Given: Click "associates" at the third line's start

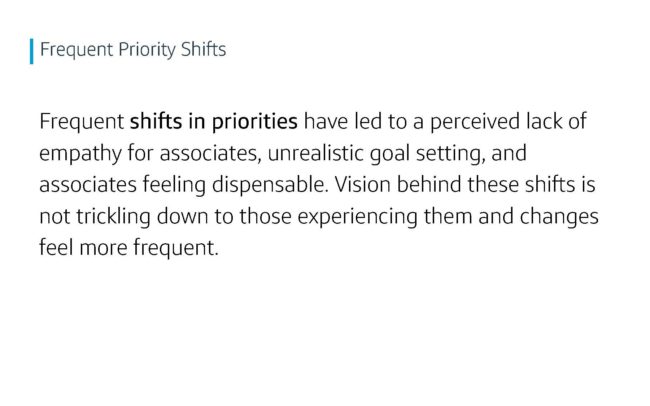Looking at the screenshot, I should [x=88, y=185].
